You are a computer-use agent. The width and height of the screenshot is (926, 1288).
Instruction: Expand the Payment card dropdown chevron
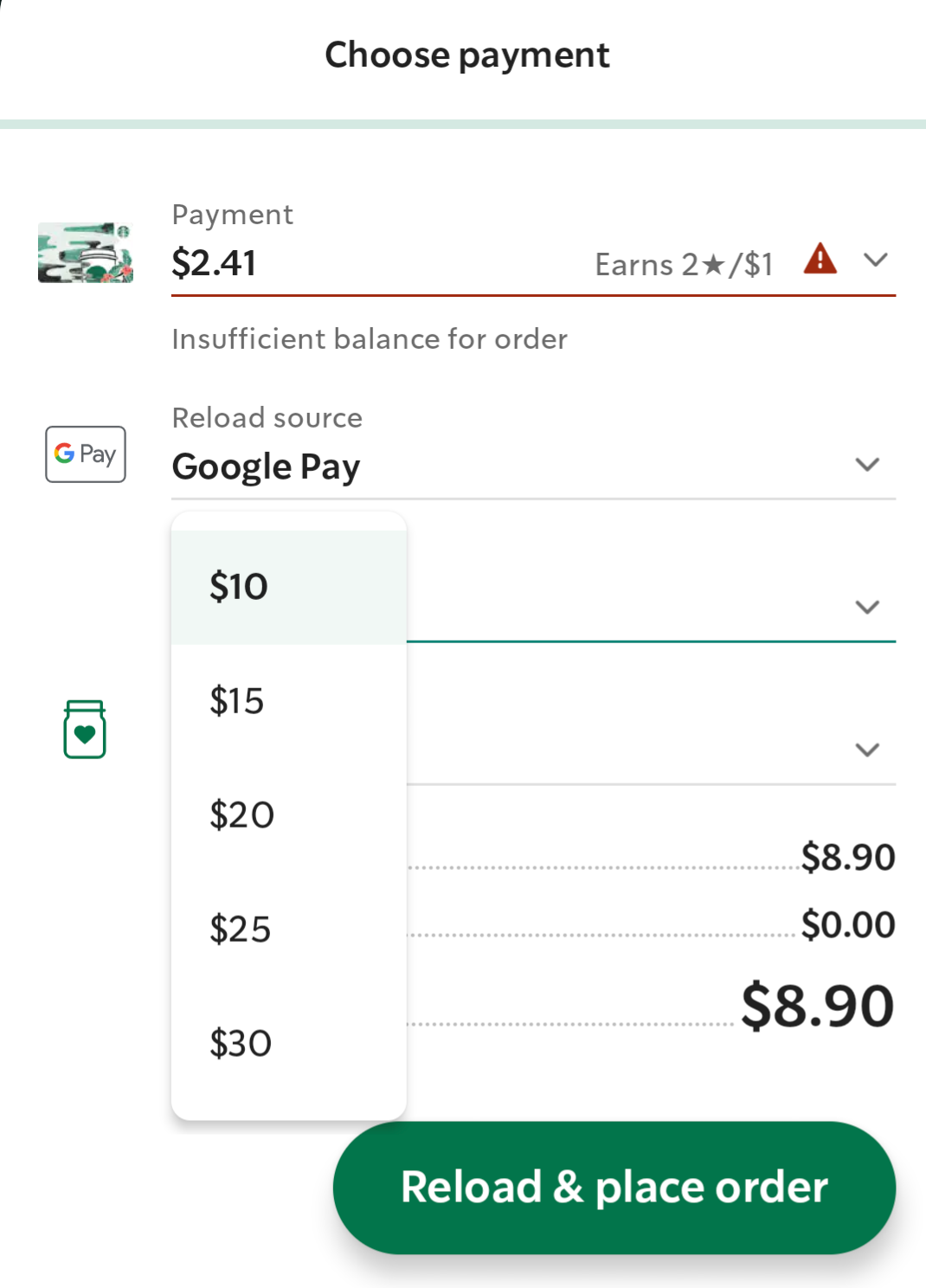tap(876, 260)
